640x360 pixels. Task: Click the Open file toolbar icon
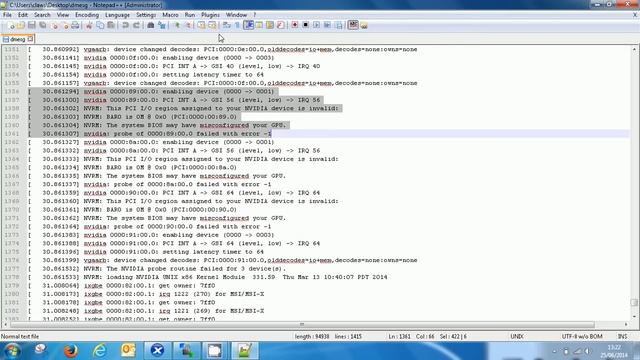21,25
